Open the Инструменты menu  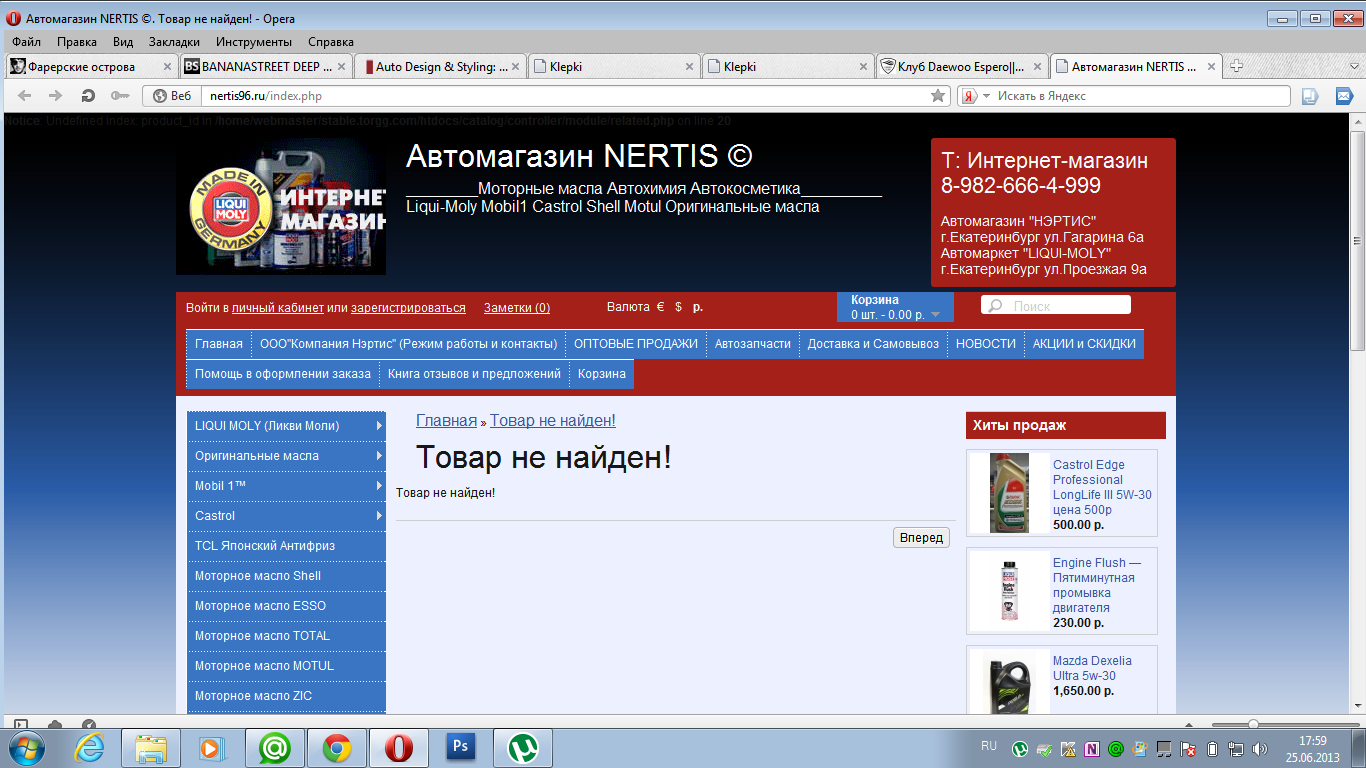tap(254, 42)
